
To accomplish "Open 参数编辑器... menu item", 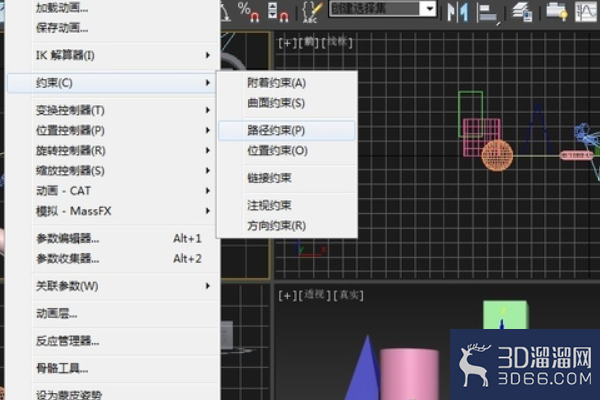I will click(112, 238).
